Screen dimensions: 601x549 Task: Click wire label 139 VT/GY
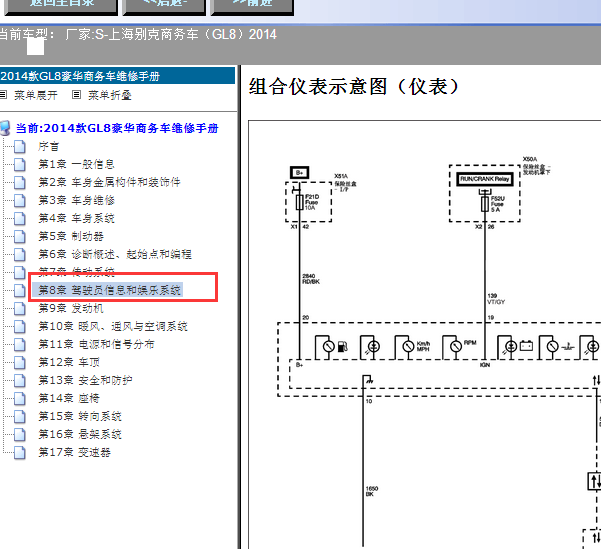(496, 299)
